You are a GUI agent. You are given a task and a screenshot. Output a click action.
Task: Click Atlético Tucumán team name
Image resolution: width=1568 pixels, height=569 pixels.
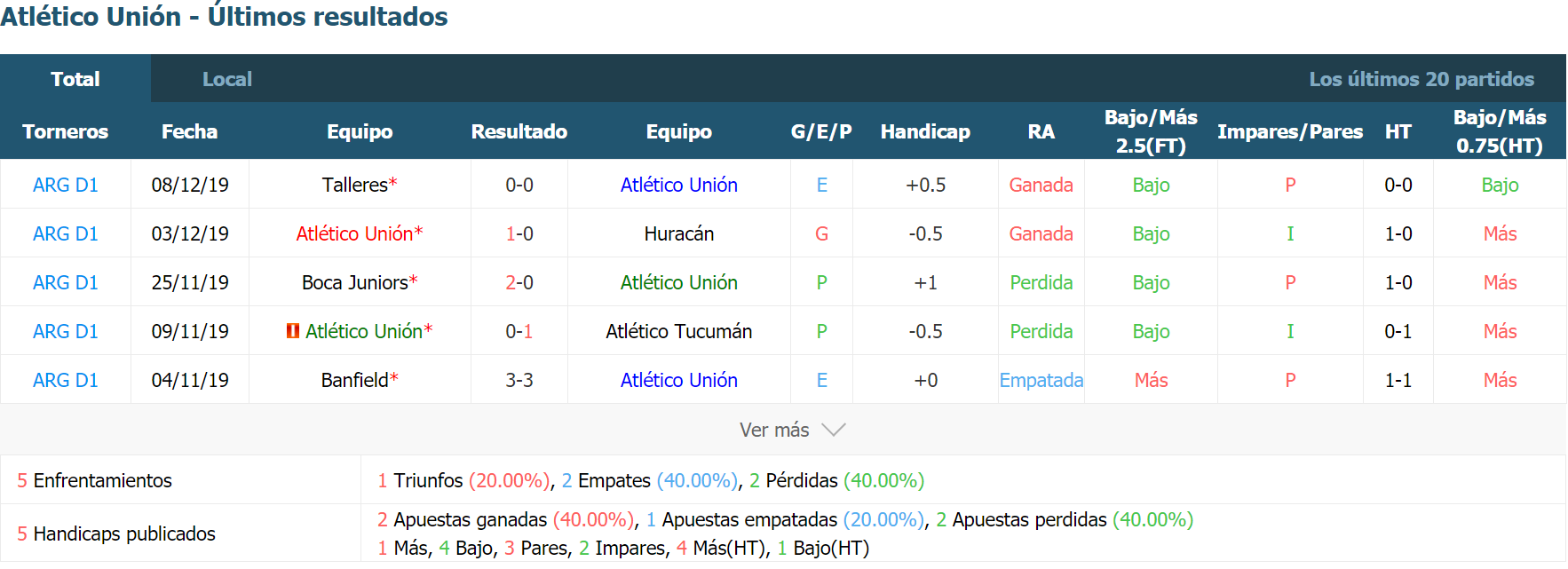pyautogui.click(x=679, y=331)
